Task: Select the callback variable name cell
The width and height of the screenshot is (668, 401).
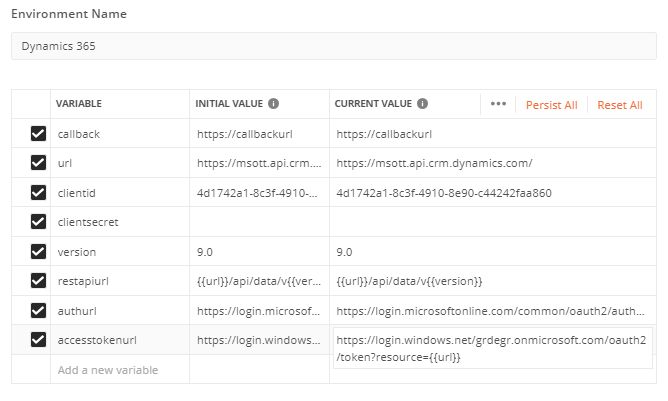Action: click(x=120, y=134)
